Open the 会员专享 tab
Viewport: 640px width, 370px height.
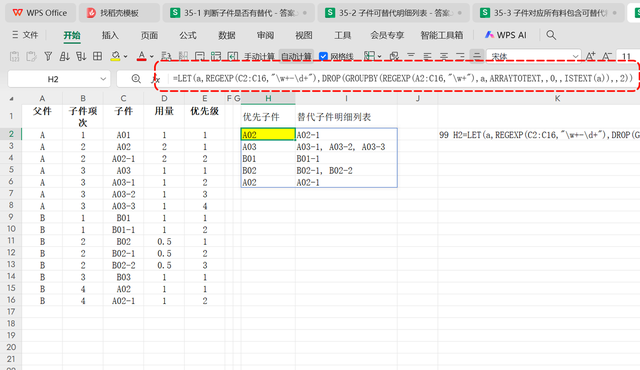click(387, 35)
